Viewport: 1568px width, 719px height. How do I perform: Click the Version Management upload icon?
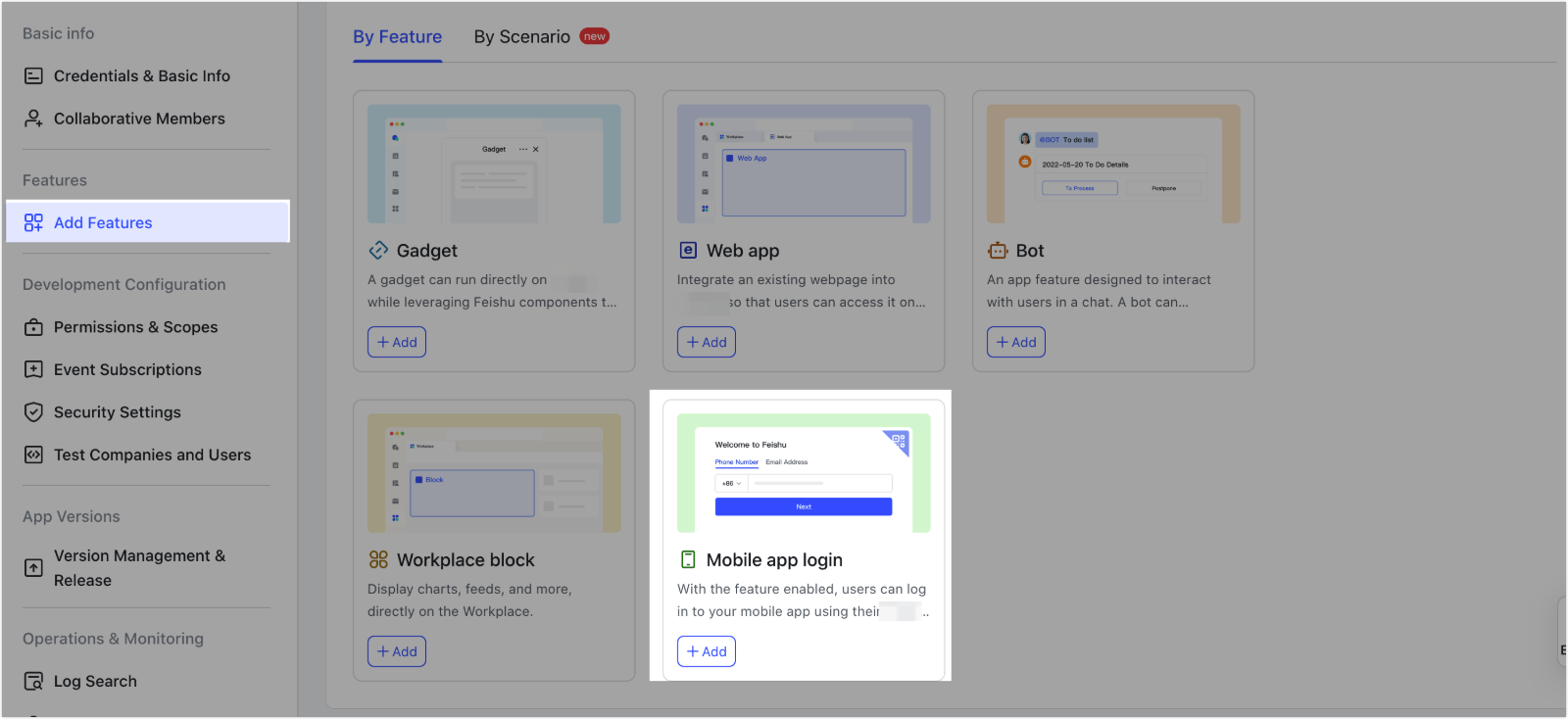coord(33,568)
